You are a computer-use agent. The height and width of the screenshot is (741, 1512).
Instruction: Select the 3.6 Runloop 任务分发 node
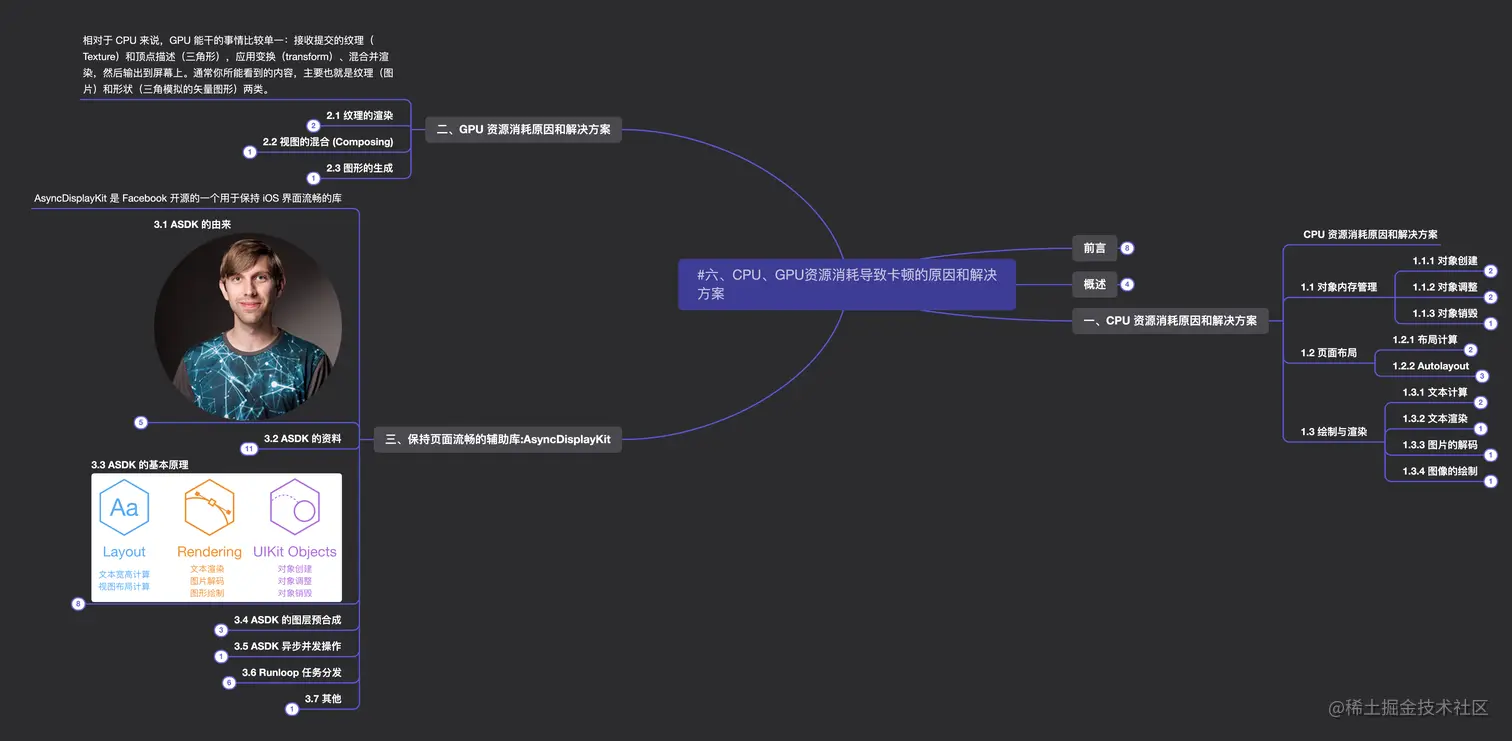(292, 673)
